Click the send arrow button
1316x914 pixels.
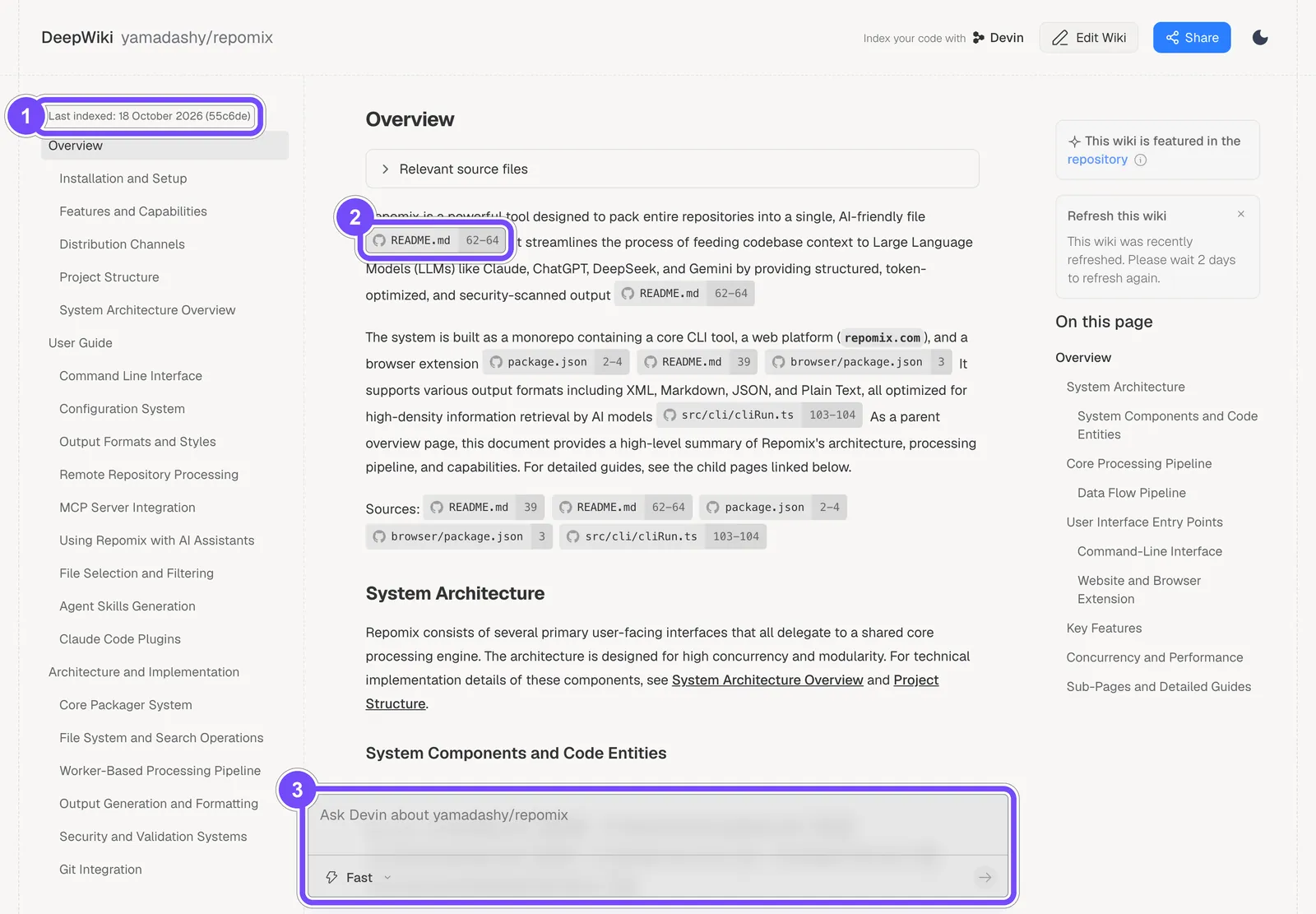pyautogui.click(x=985, y=877)
